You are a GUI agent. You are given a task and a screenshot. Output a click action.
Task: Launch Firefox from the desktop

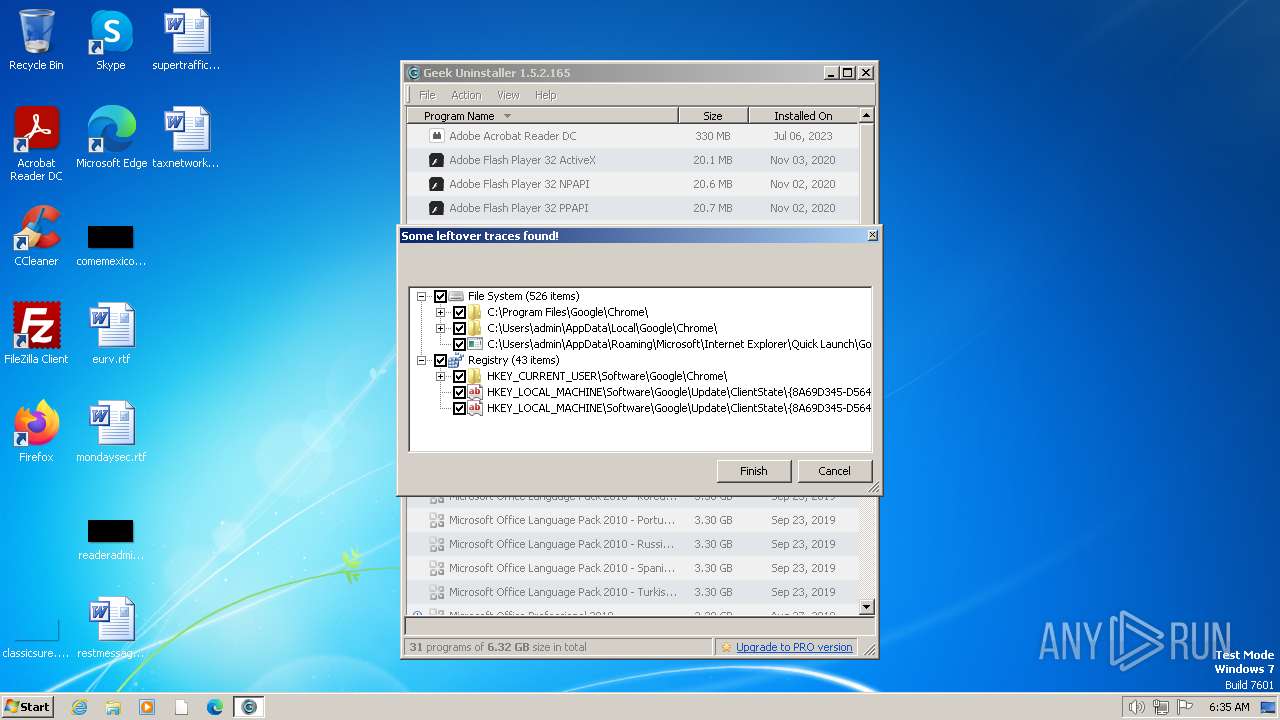[36, 432]
